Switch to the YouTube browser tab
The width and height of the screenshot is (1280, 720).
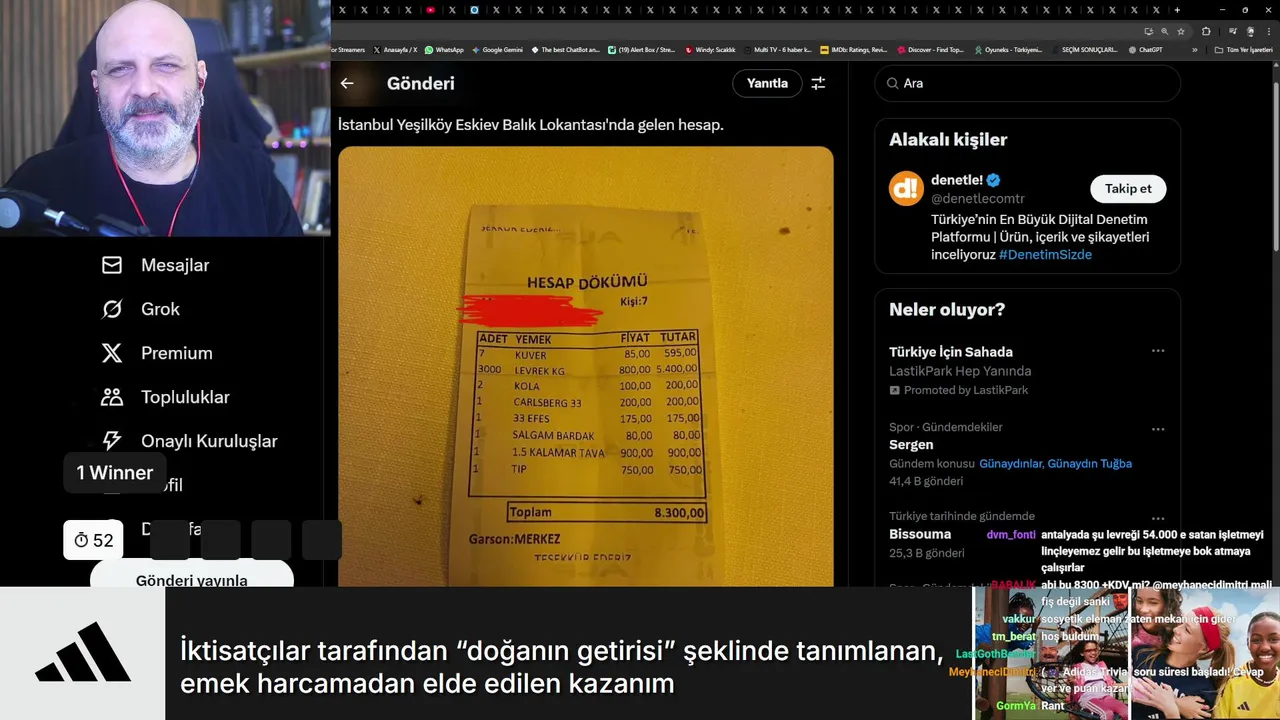(430, 10)
